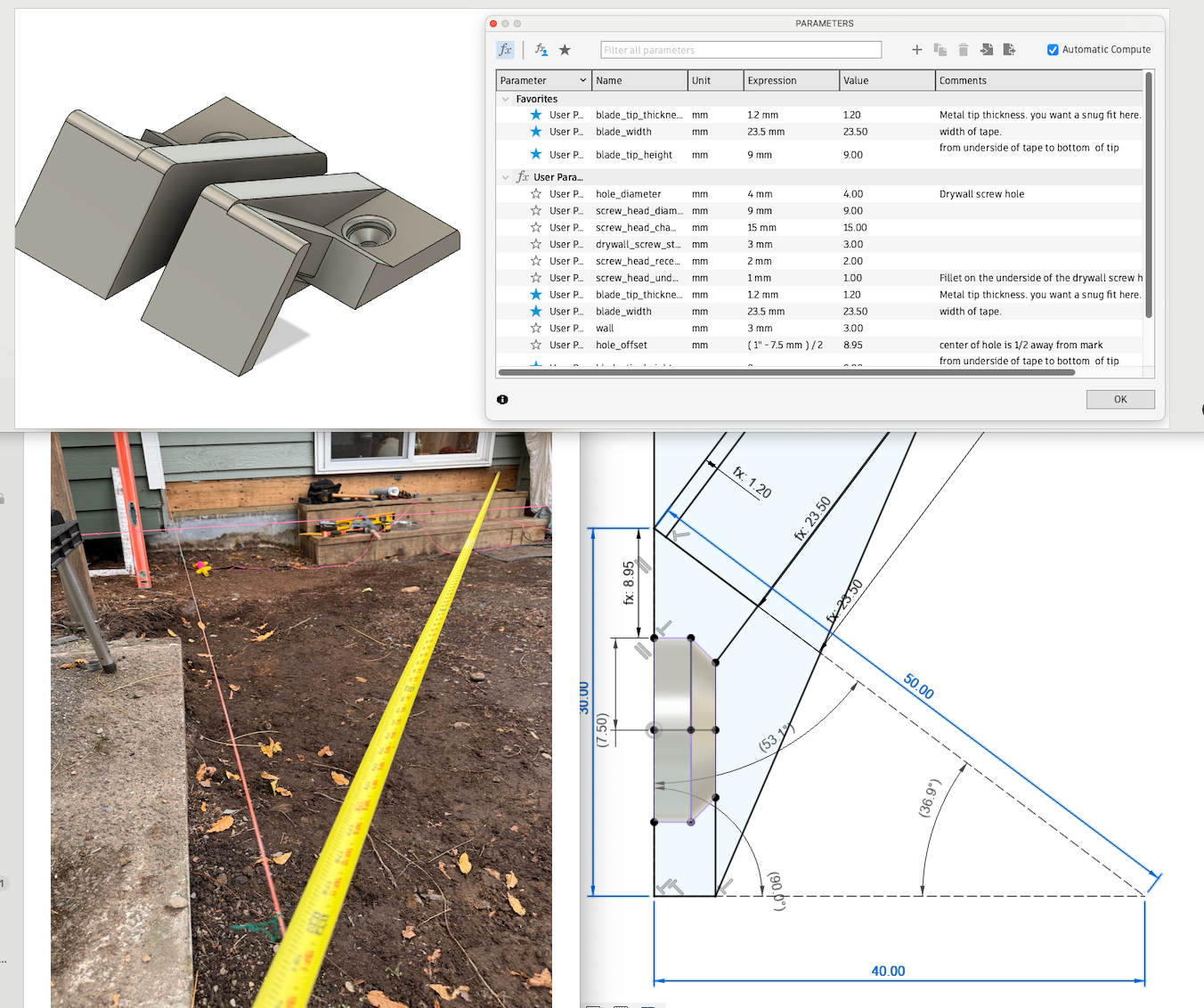1204x1008 pixels.
Task: Click the 3D bracket model render
Action: tap(238, 235)
